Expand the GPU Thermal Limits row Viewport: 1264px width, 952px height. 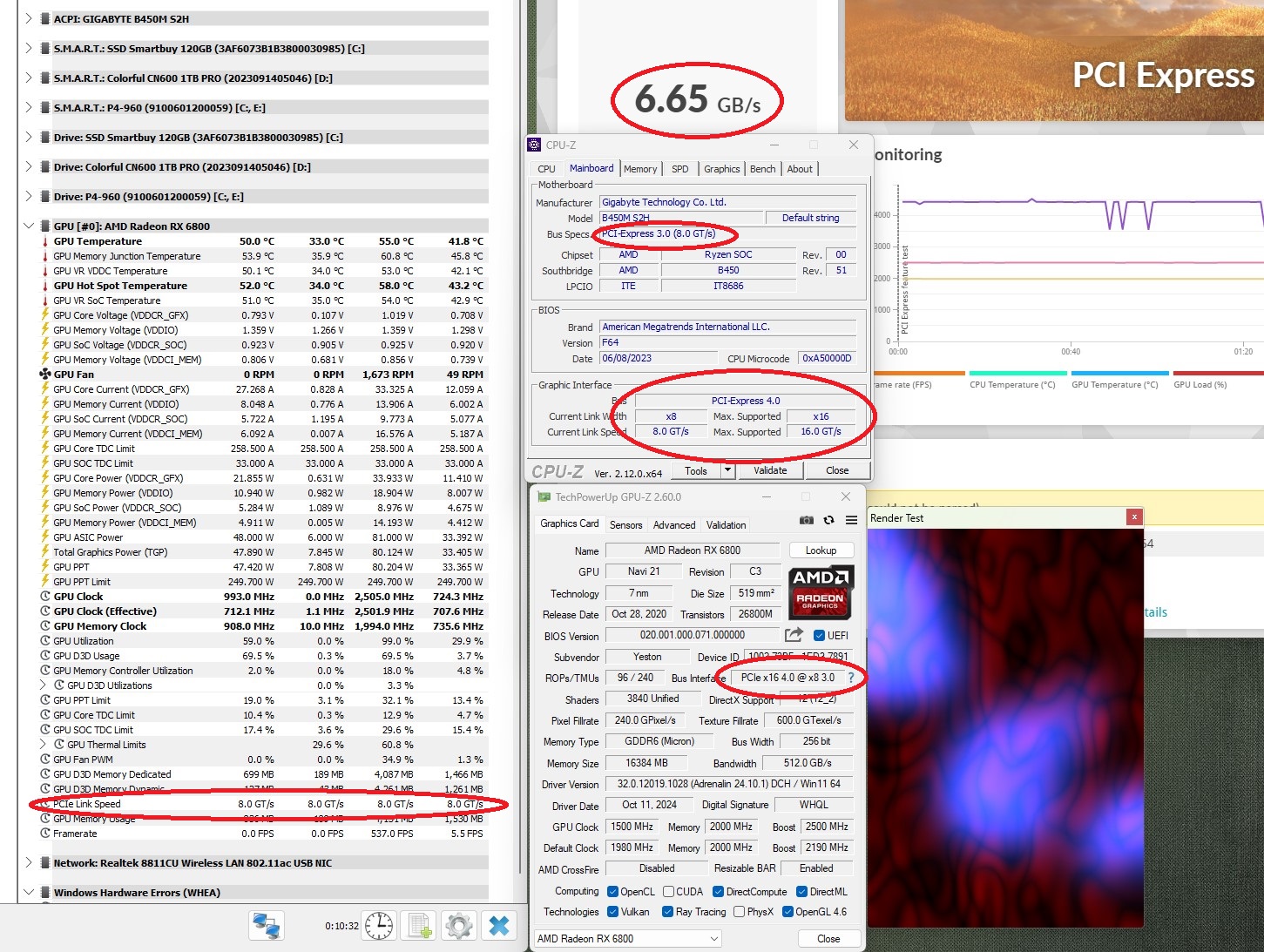point(44,745)
